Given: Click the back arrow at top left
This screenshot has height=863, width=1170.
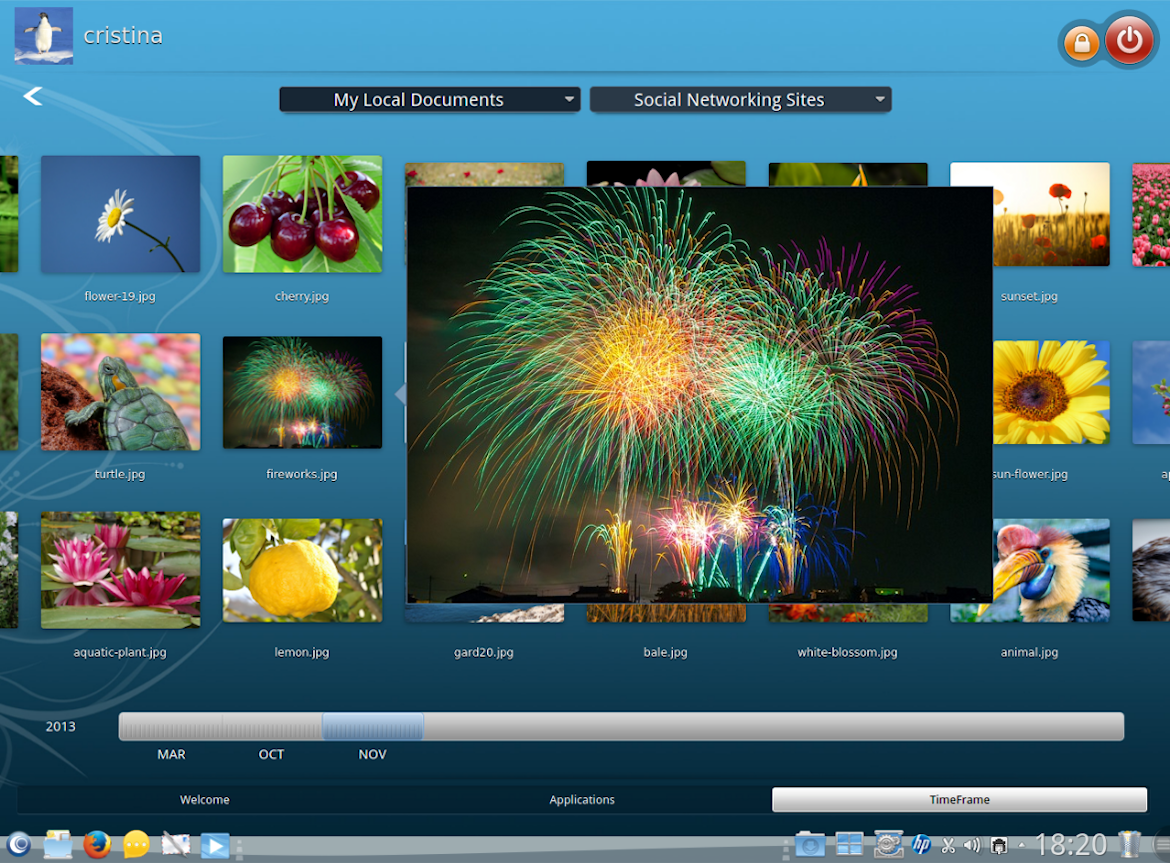Looking at the screenshot, I should (33, 95).
